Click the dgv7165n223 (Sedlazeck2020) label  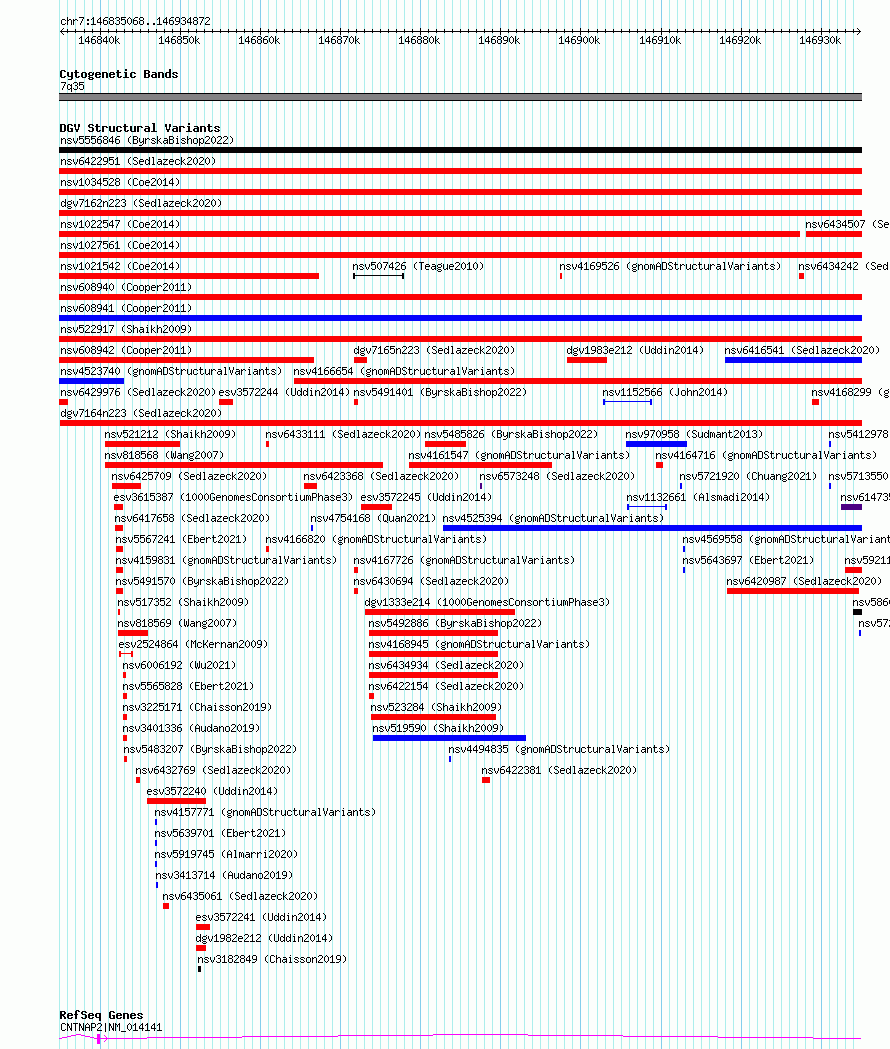(x=434, y=350)
